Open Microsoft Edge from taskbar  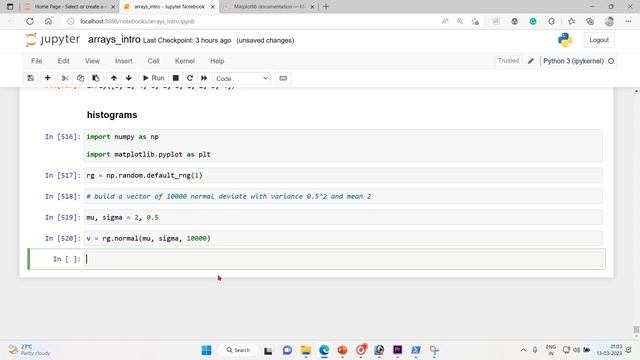click(324, 350)
